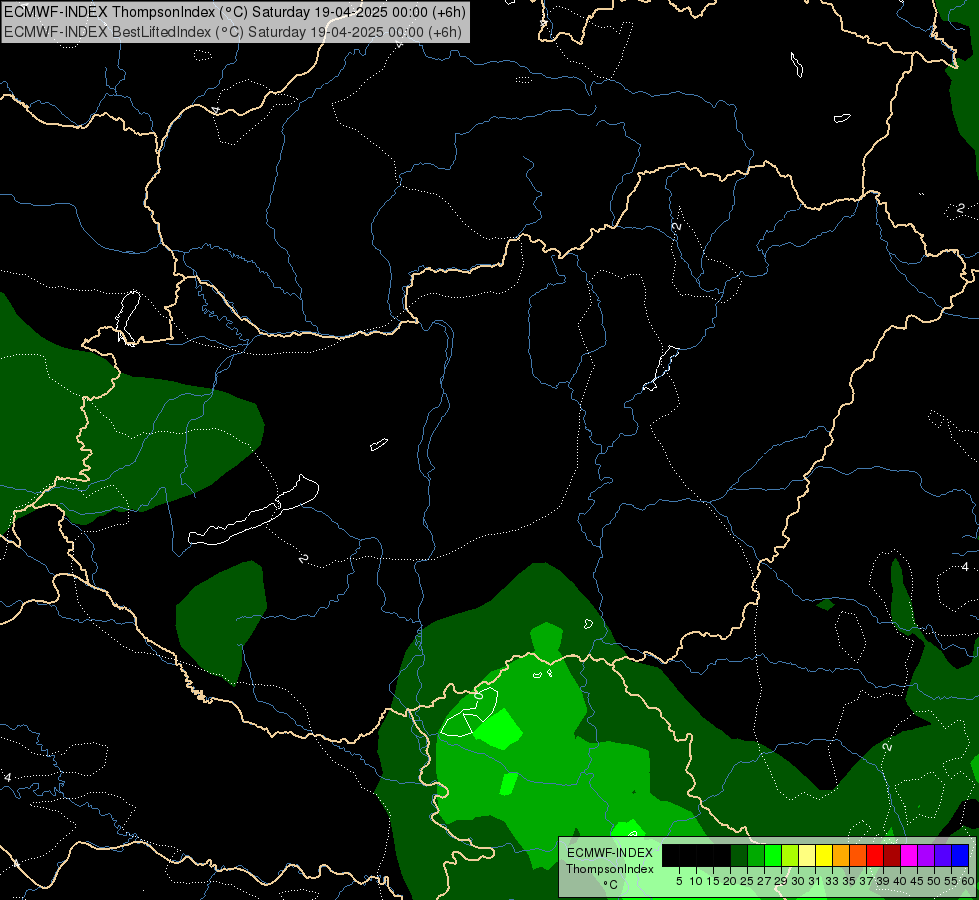This screenshot has height=900, width=979.
Task: Pick the orange 33–35 legend swatch
Action: (841, 856)
